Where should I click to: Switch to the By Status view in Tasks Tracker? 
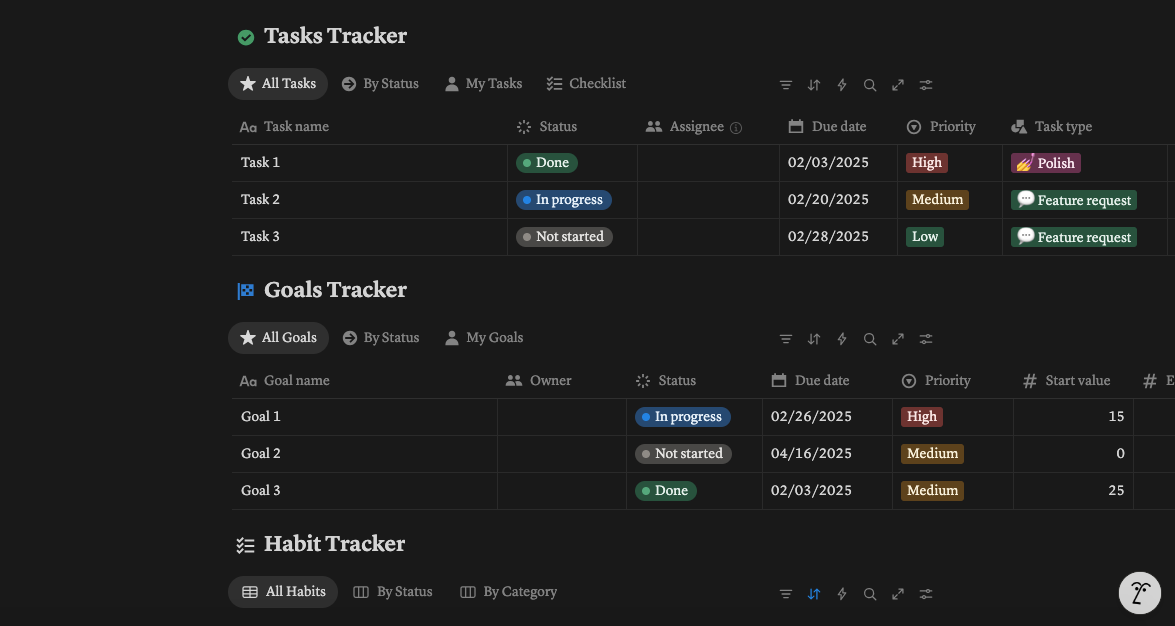[380, 83]
